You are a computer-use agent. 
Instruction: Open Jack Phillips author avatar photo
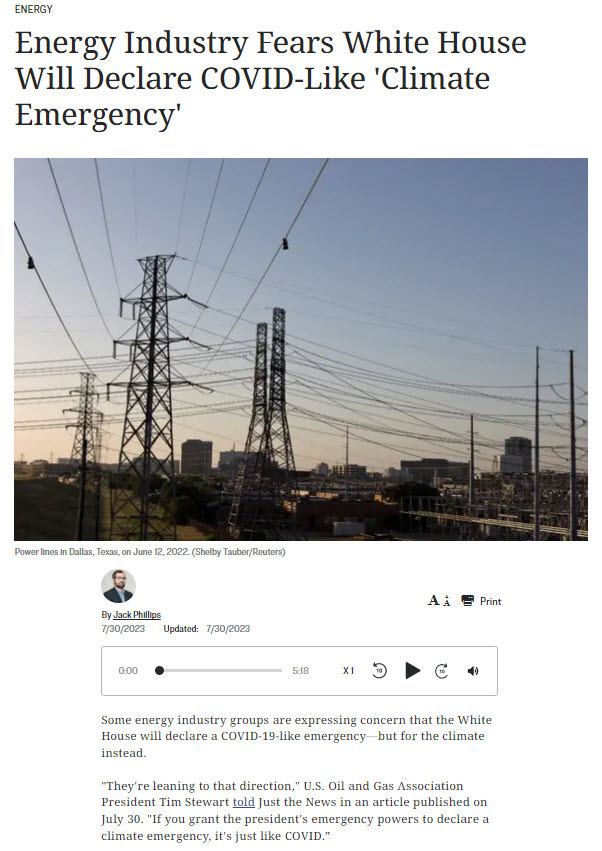pos(118,586)
